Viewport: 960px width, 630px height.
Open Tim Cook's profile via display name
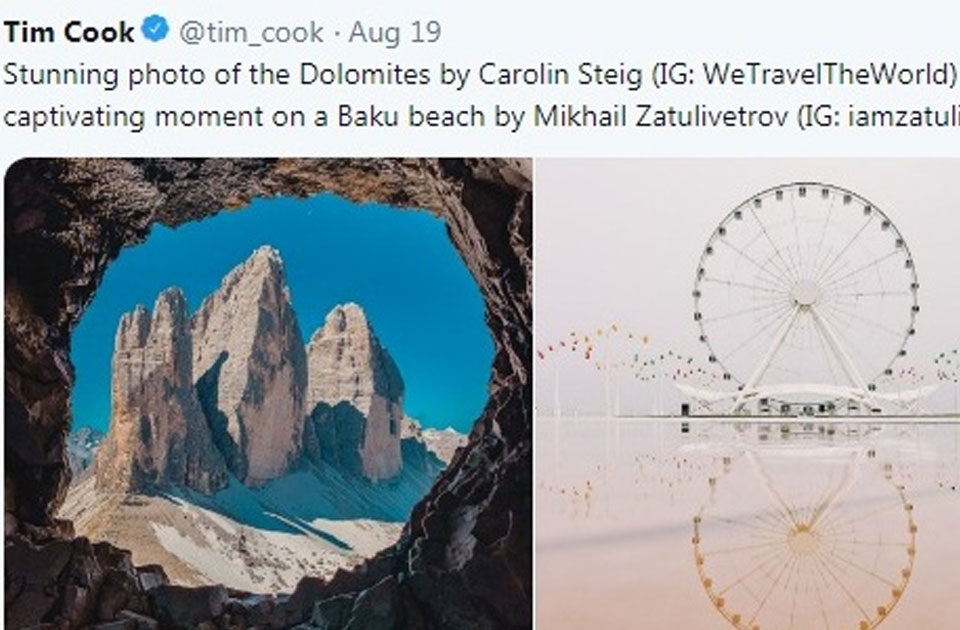tap(69, 32)
